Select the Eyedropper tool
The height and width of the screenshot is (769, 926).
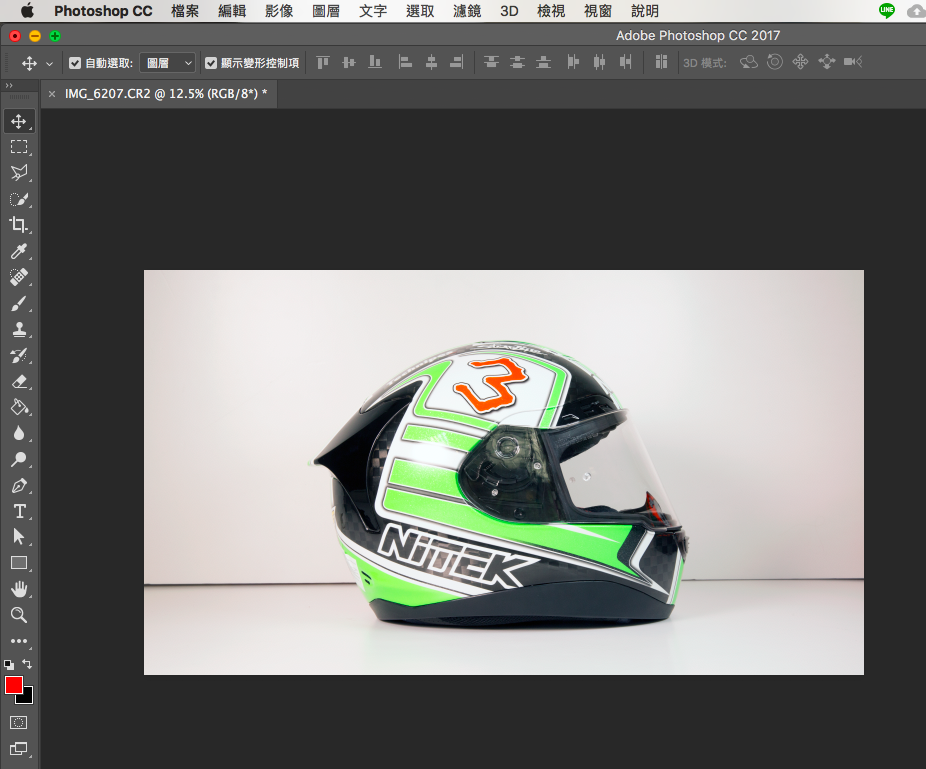19,251
